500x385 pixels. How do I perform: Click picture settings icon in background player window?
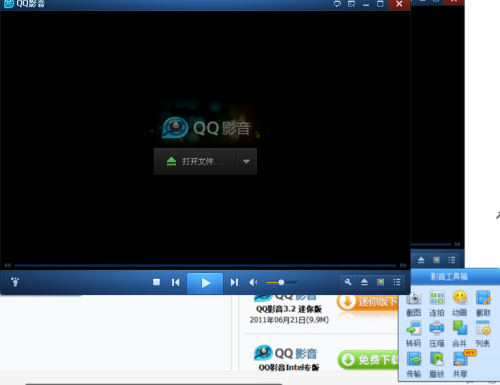click(436, 260)
